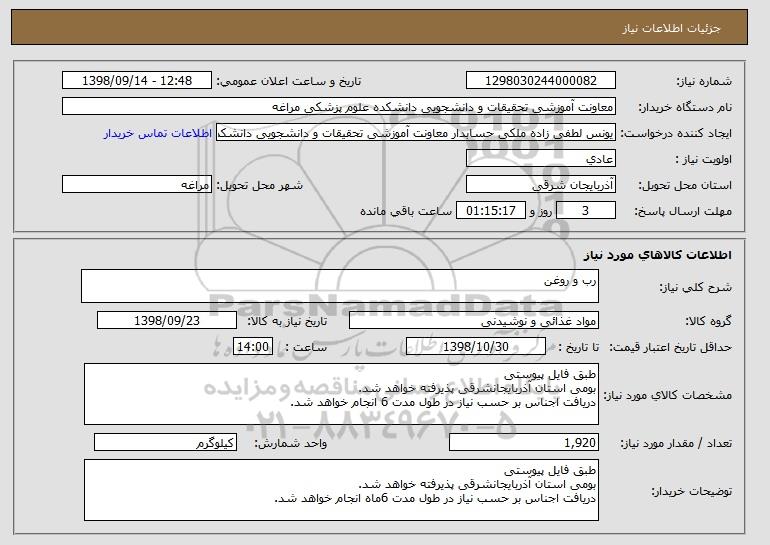Click the buyer notes text box
Screen dimensions: 770x545
point(341,490)
